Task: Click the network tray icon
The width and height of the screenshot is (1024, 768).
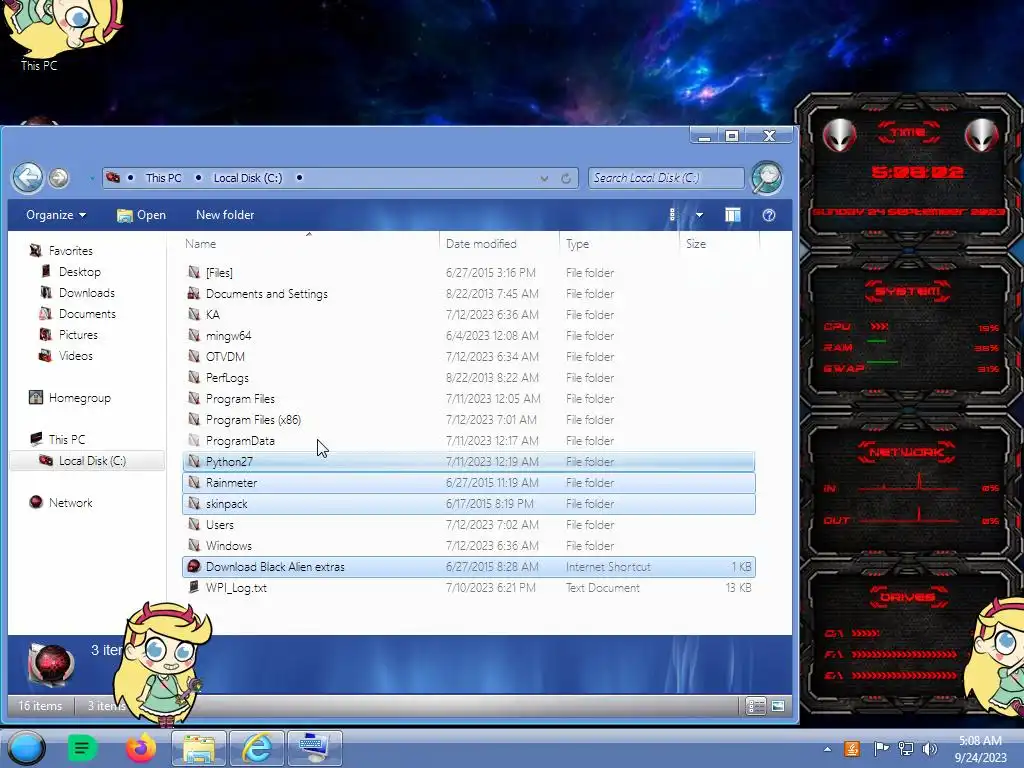Action: coord(906,749)
